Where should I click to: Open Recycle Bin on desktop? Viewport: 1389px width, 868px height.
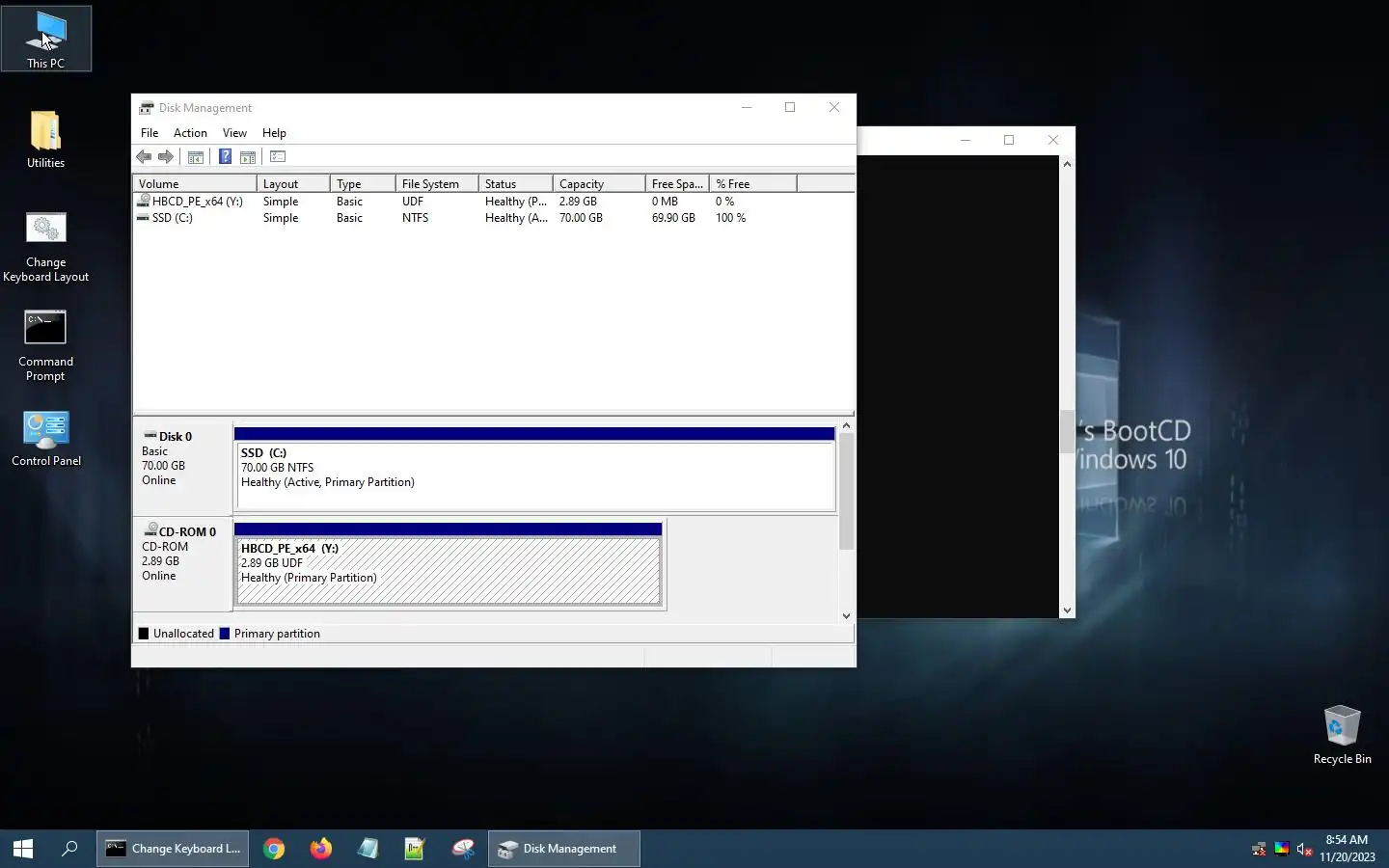pos(1342,734)
